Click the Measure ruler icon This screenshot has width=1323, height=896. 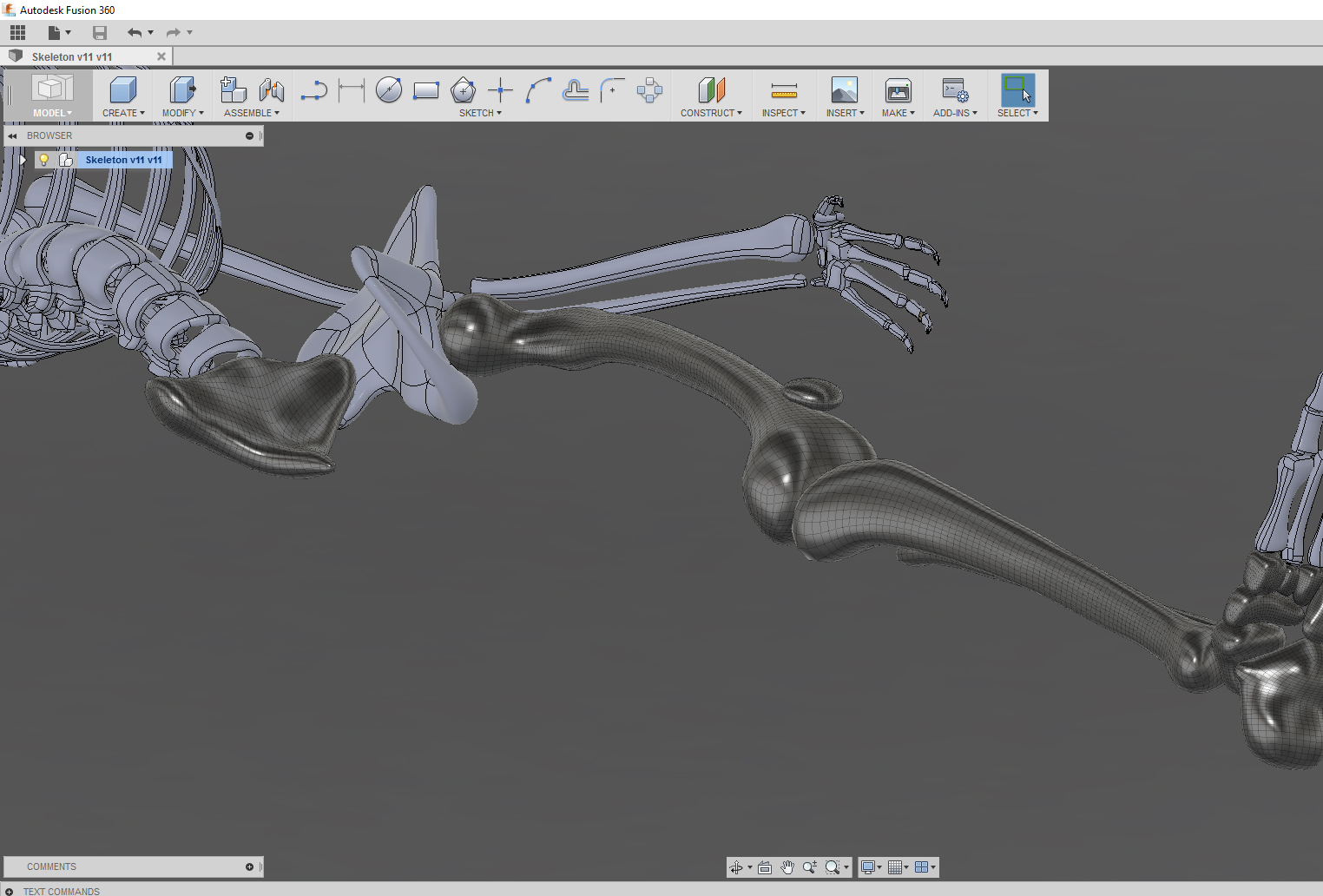[x=784, y=90]
